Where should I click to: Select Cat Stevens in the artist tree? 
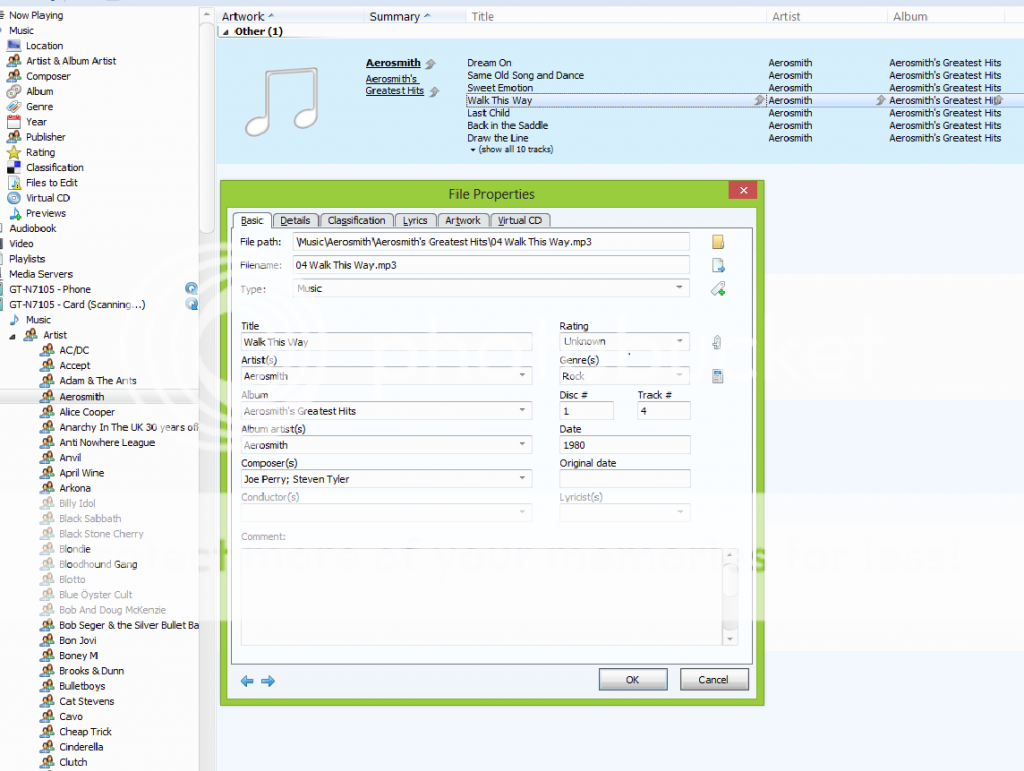click(86, 701)
